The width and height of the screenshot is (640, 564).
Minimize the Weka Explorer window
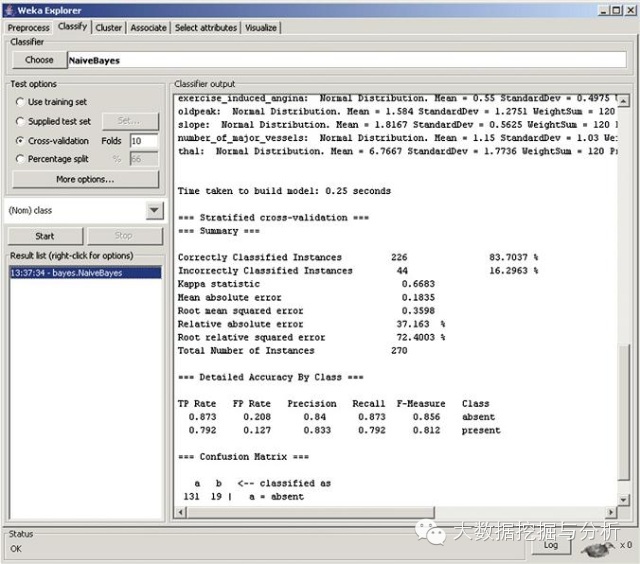coord(604,10)
